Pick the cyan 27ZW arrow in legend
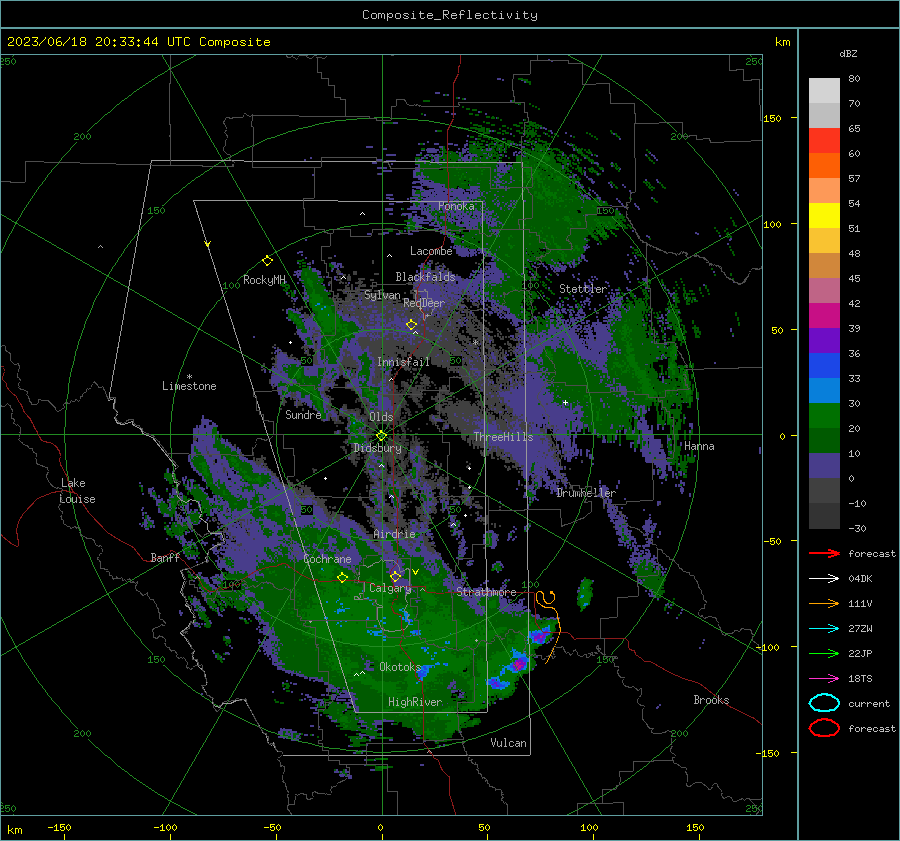The height and width of the screenshot is (841, 900). (824, 628)
